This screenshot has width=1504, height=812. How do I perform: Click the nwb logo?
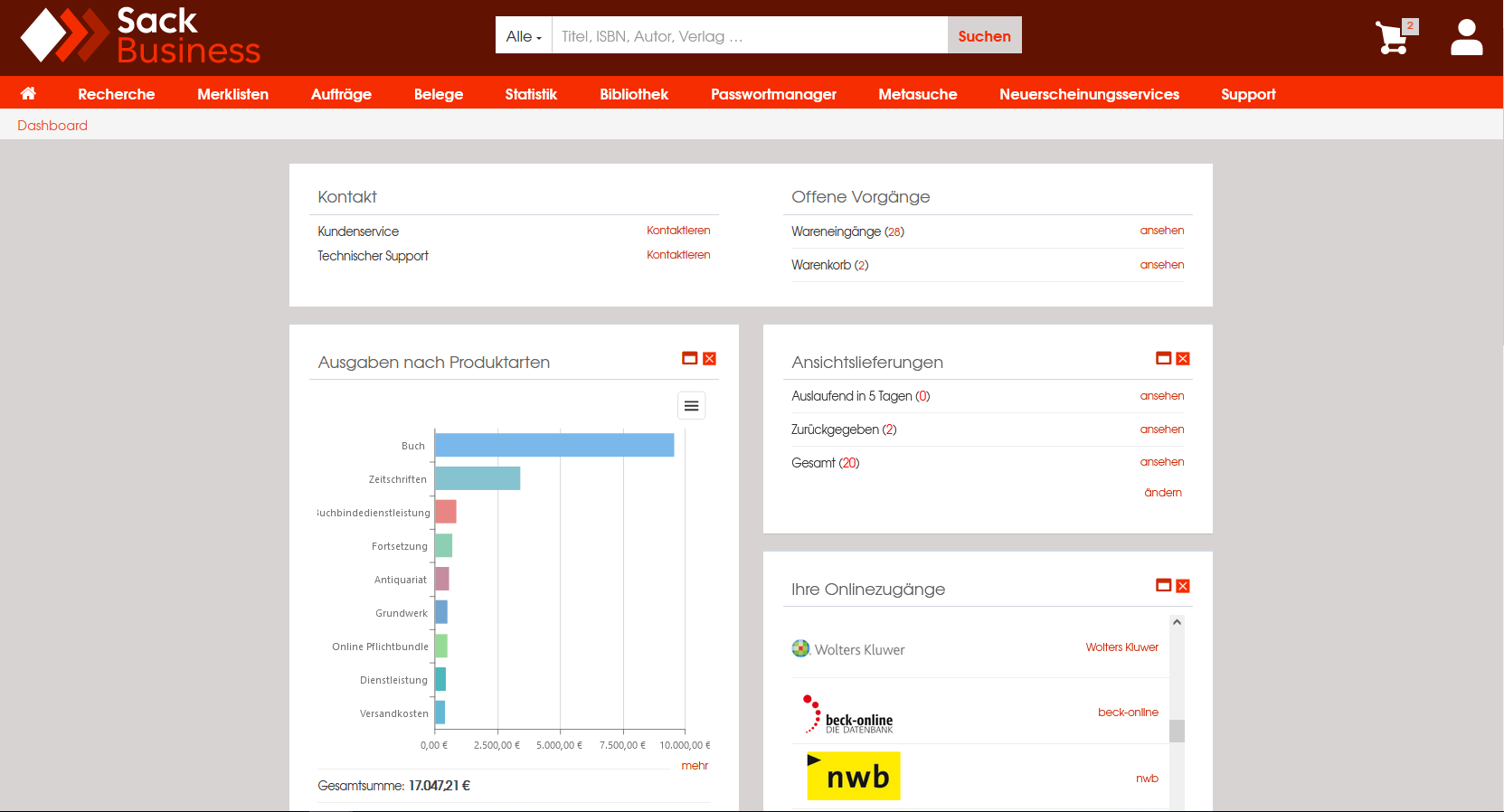click(x=854, y=776)
